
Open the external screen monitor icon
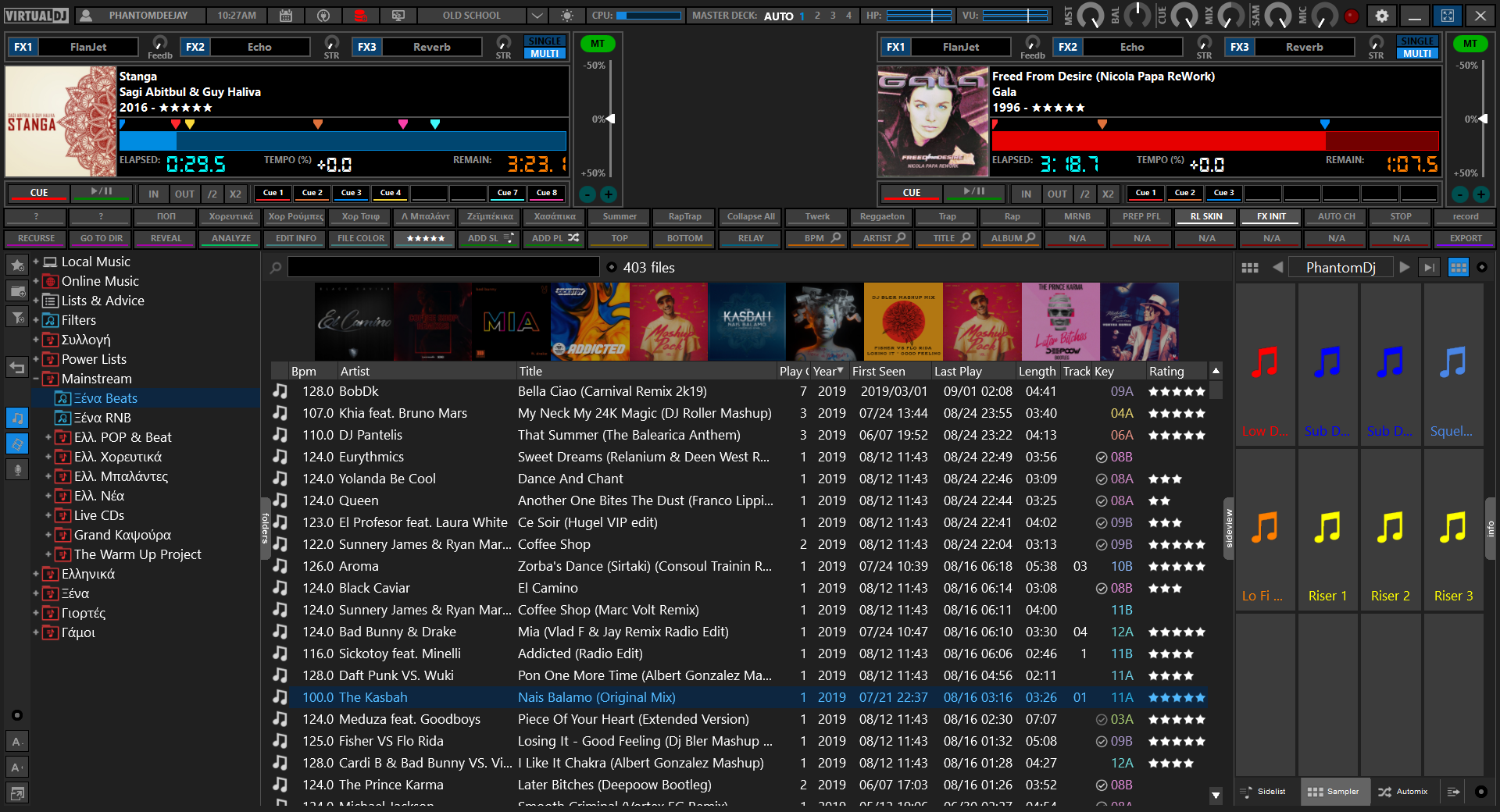(398, 15)
